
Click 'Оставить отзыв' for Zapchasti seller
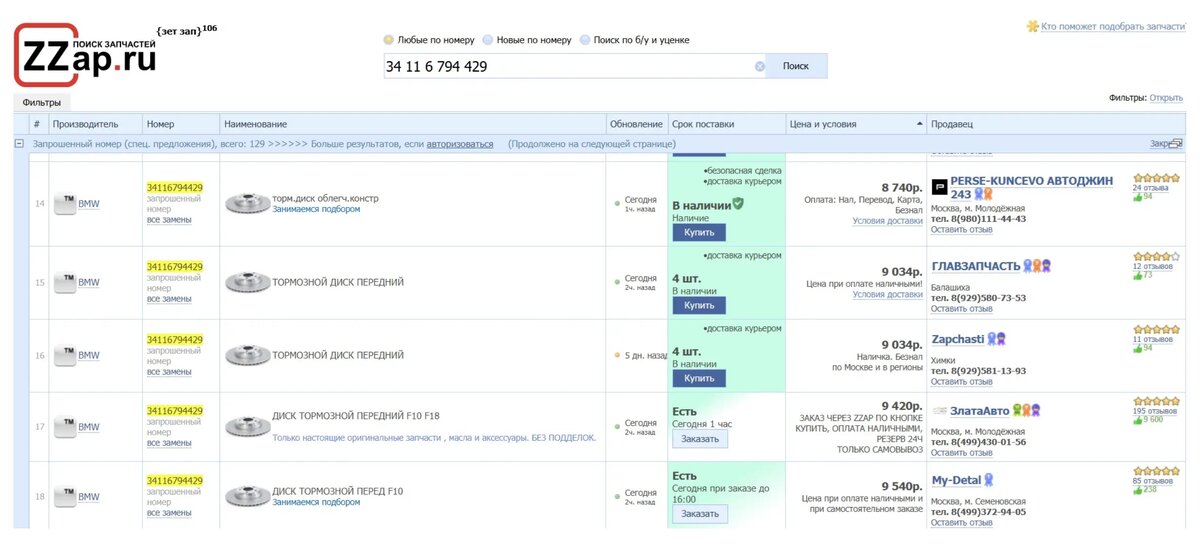click(x=962, y=382)
